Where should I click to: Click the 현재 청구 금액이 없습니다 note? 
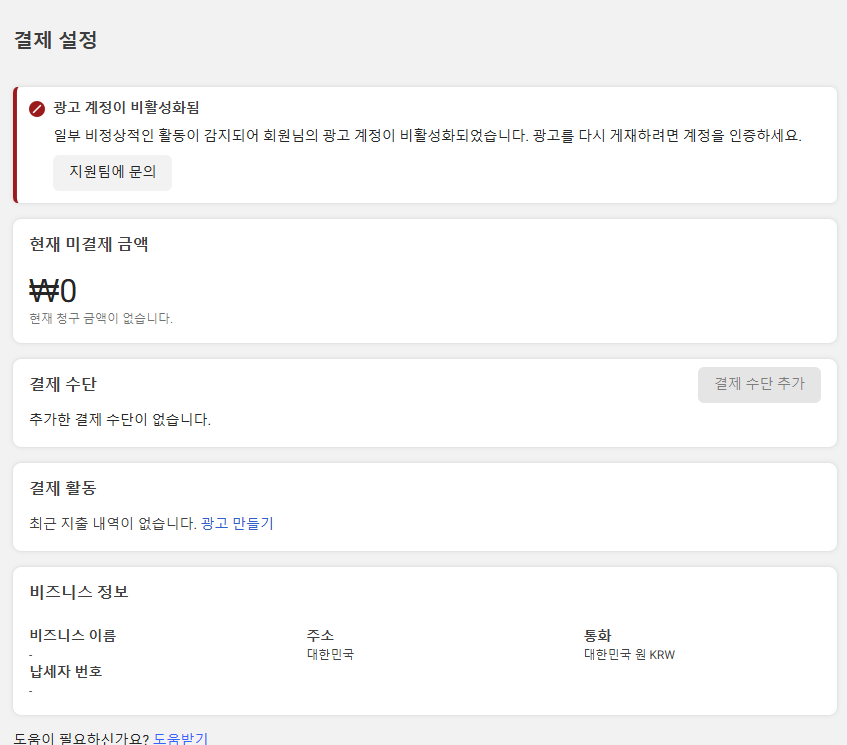click(101, 318)
